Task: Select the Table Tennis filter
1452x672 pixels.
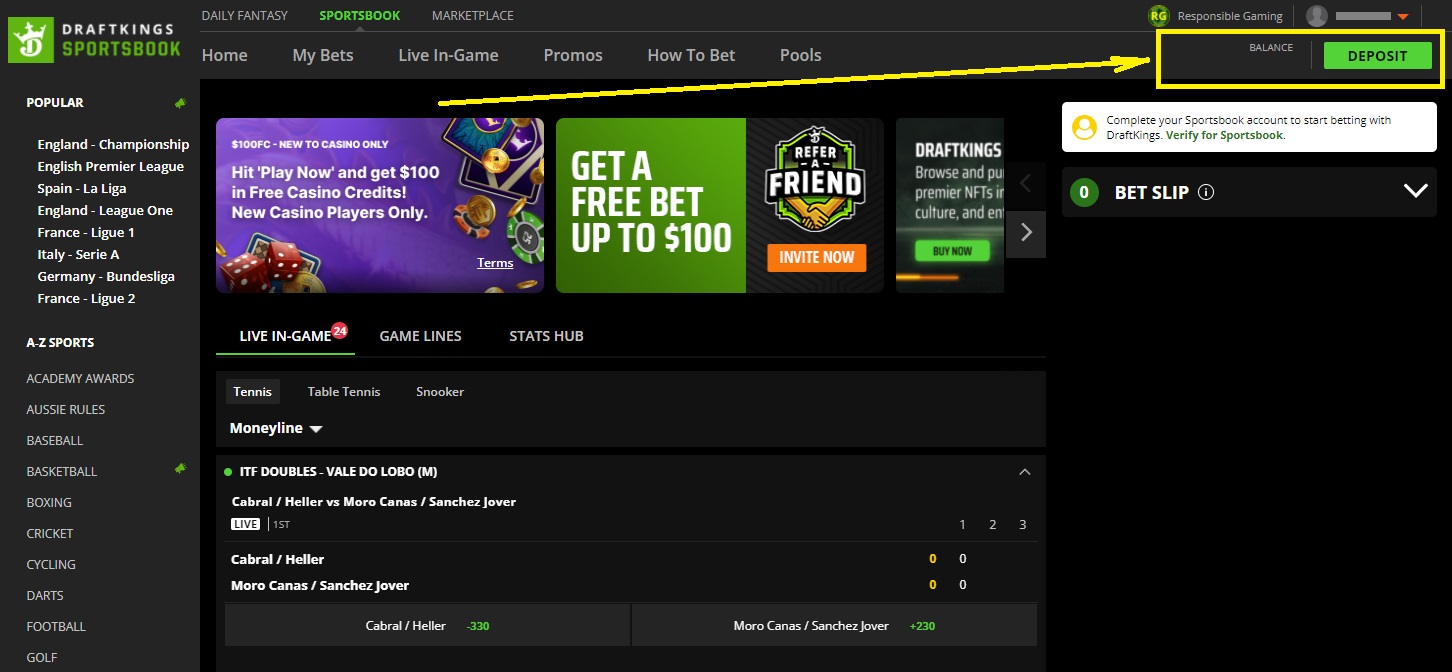Action: (x=343, y=391)
